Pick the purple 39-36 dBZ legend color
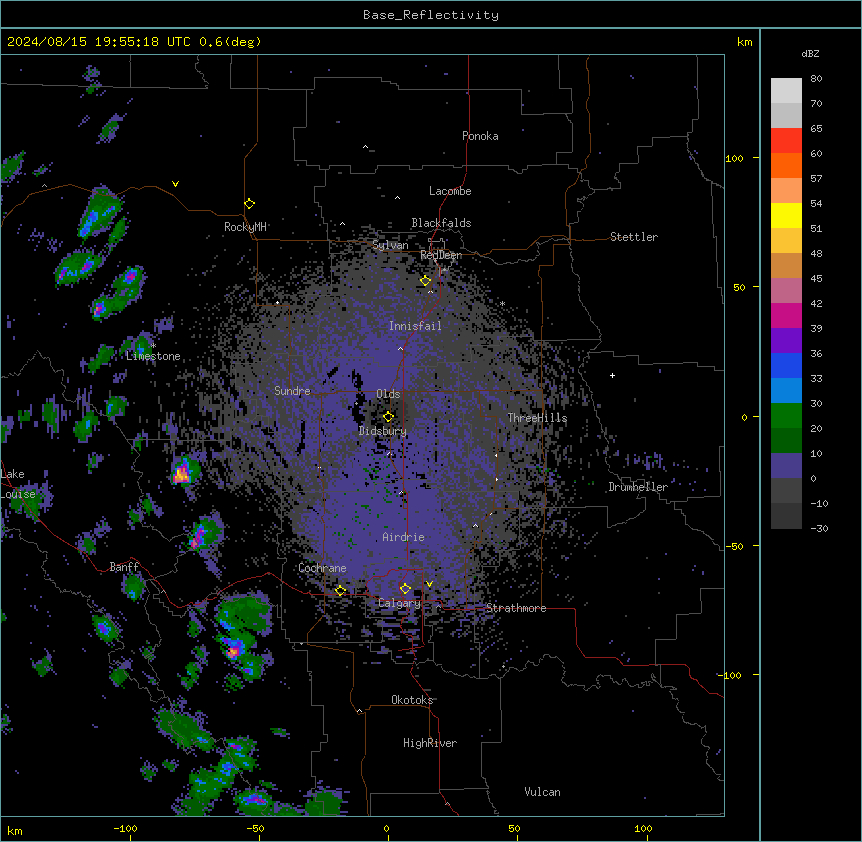 pyautogui.click(x=786, y=340)
